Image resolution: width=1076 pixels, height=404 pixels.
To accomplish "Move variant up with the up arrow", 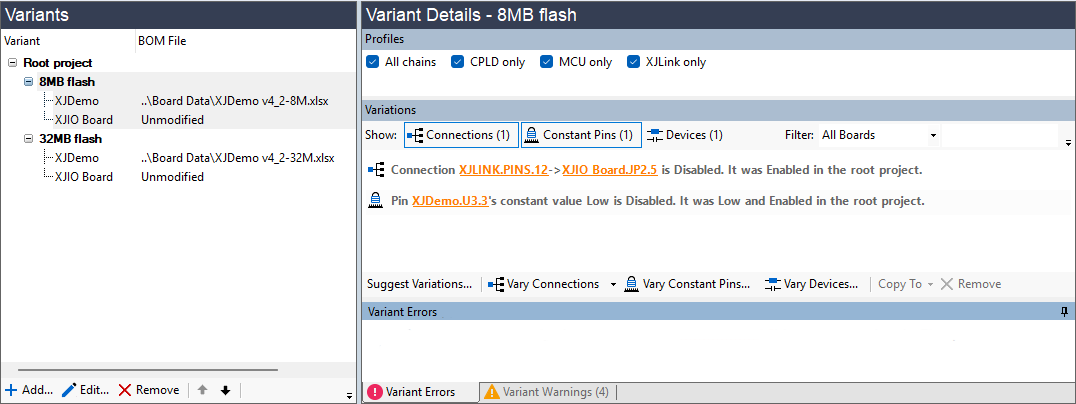I will pos(201,390).
